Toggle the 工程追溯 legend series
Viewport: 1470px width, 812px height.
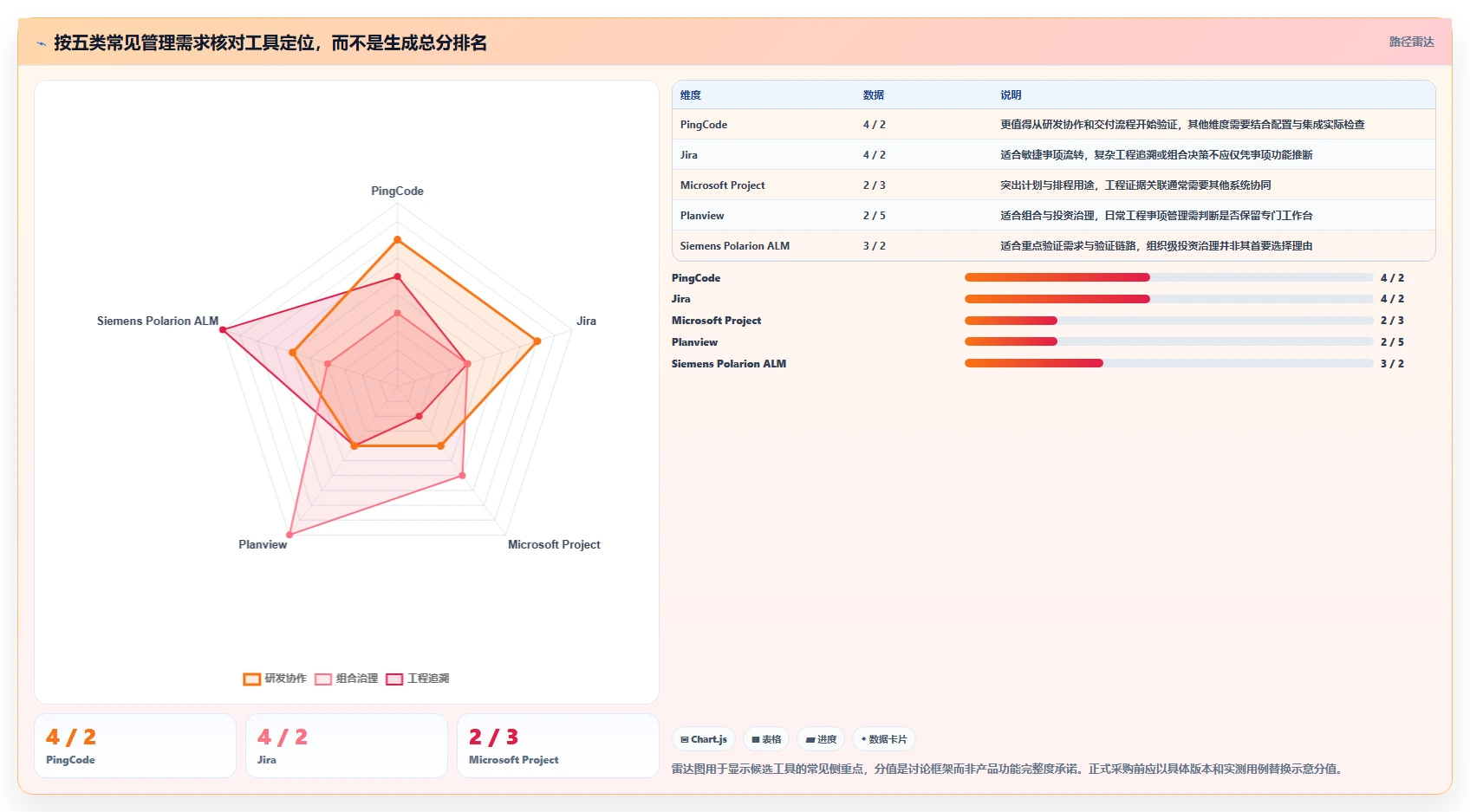pos(418,679)
